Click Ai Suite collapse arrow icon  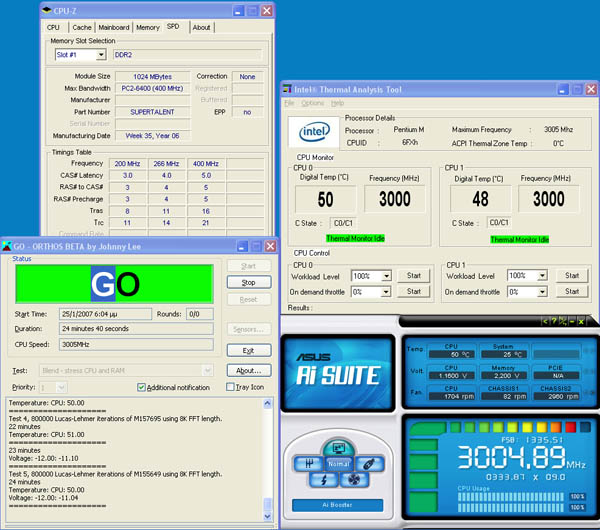coord(545,321)
